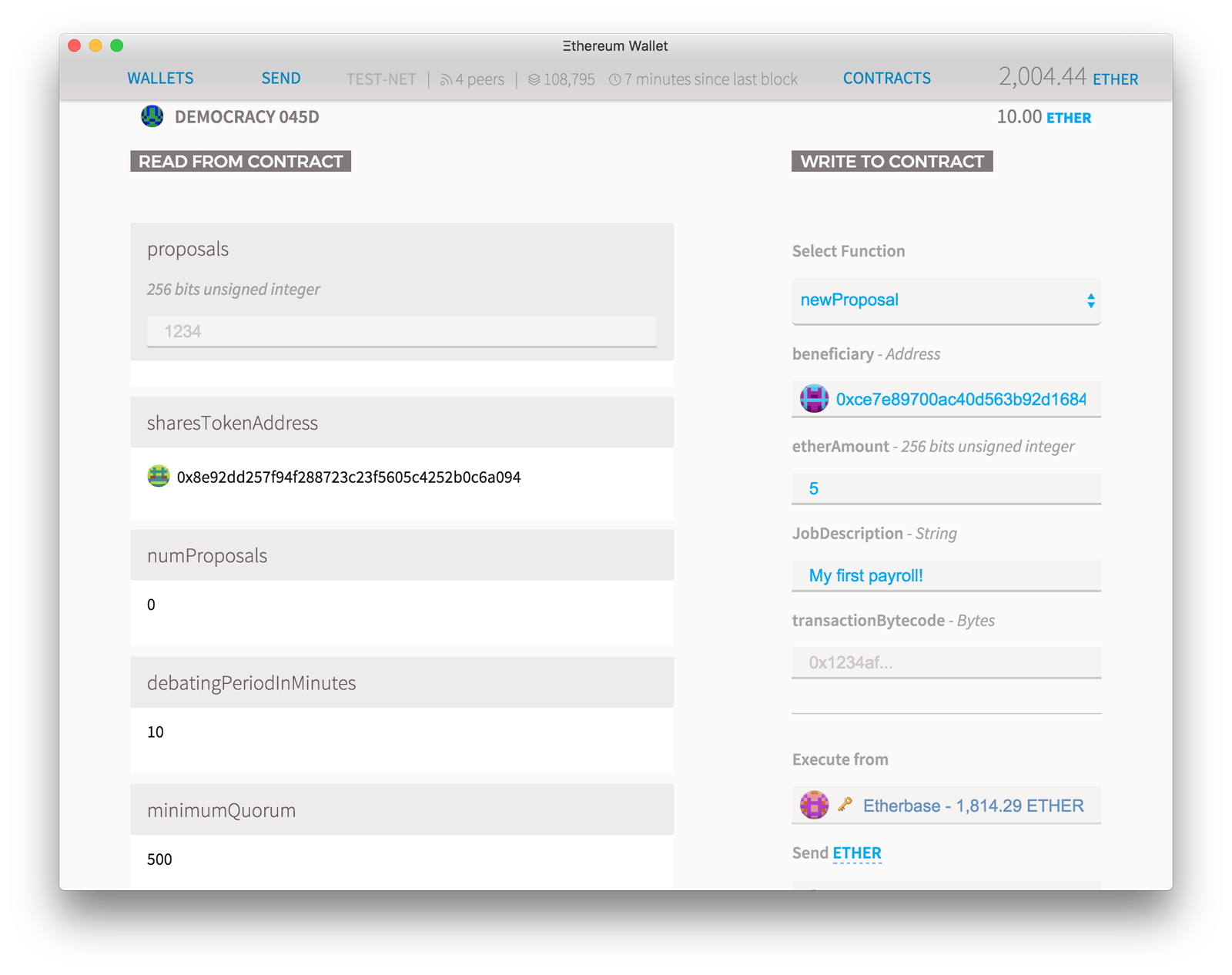
Task: Click the sharesTokenAddress identicon
Action: point(159,477)
